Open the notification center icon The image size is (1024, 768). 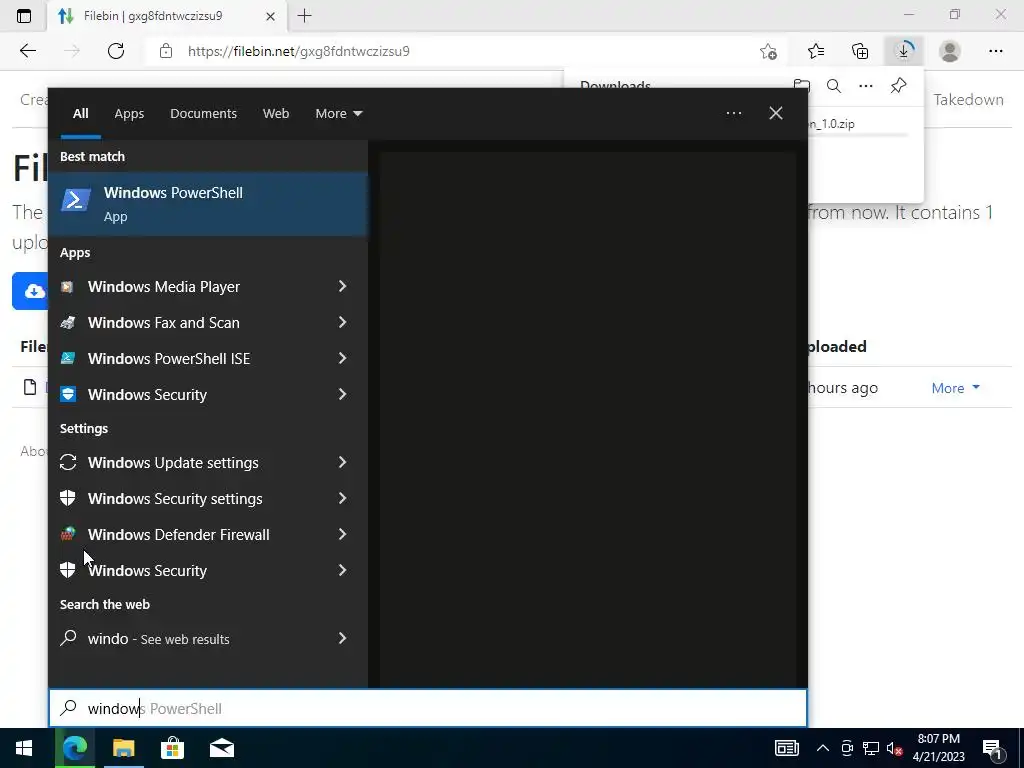[x=993, y=749]
